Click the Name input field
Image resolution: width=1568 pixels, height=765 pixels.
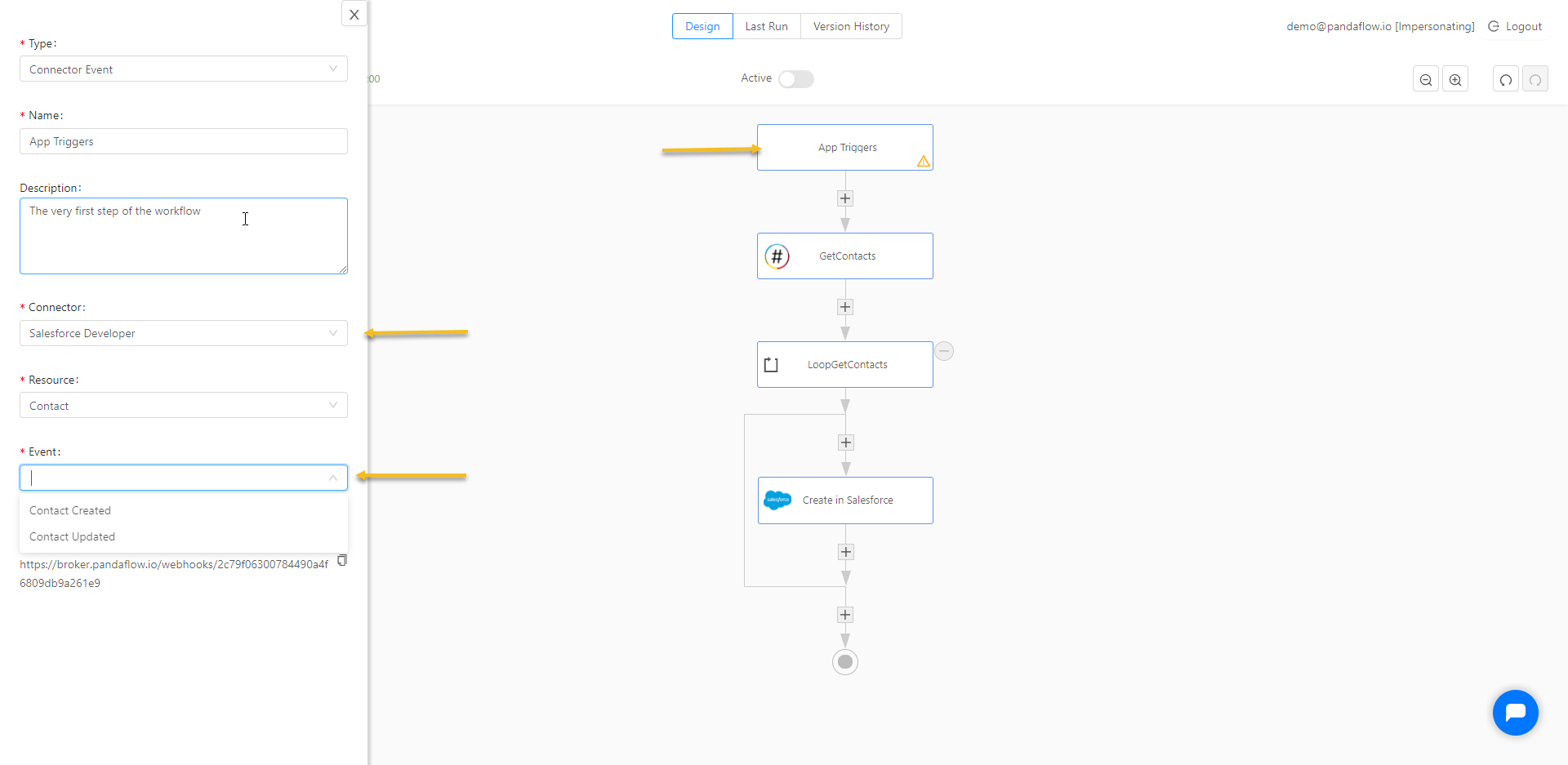(184, 141)
